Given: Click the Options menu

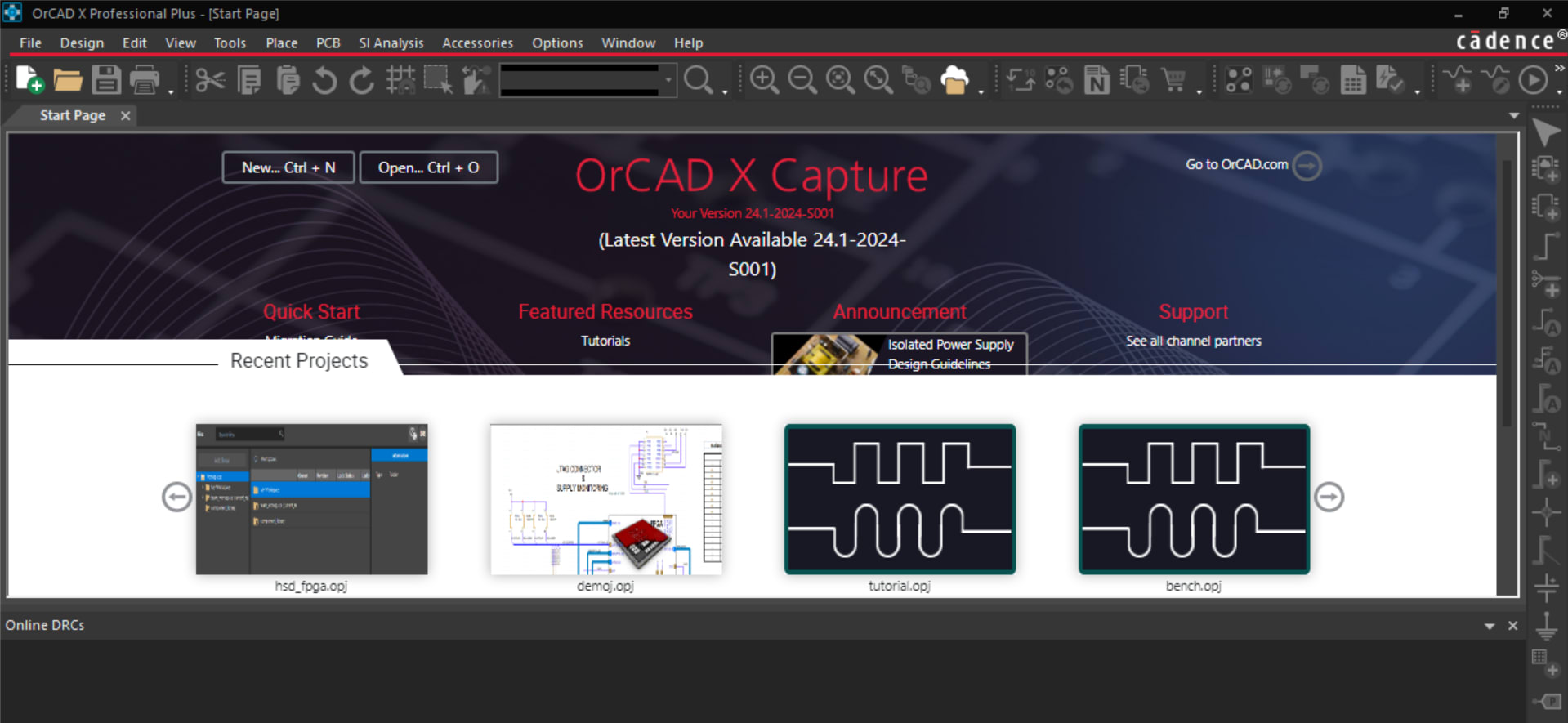Looking at the screenshot, I should click(557, 42).
